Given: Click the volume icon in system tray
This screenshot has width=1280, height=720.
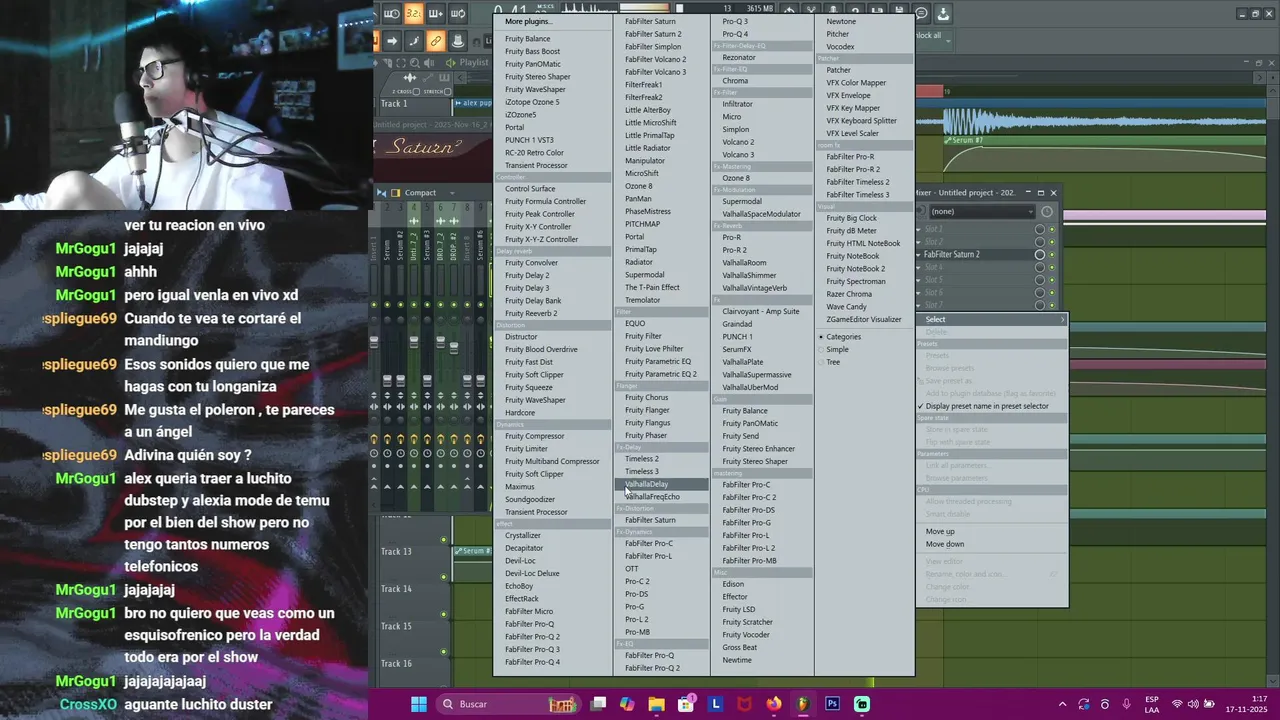Looking at the screenshot, I should 1193,704.
